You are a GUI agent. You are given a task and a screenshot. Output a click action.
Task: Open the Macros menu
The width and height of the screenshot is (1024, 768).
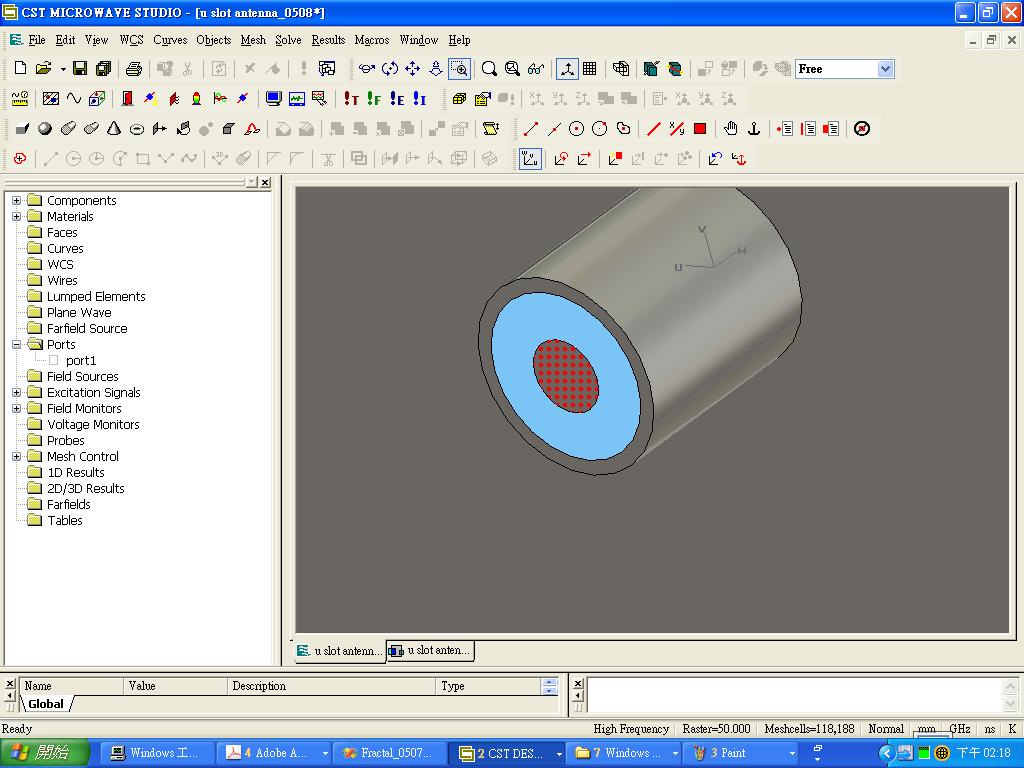pyautogui.click(x=372, y=40)
